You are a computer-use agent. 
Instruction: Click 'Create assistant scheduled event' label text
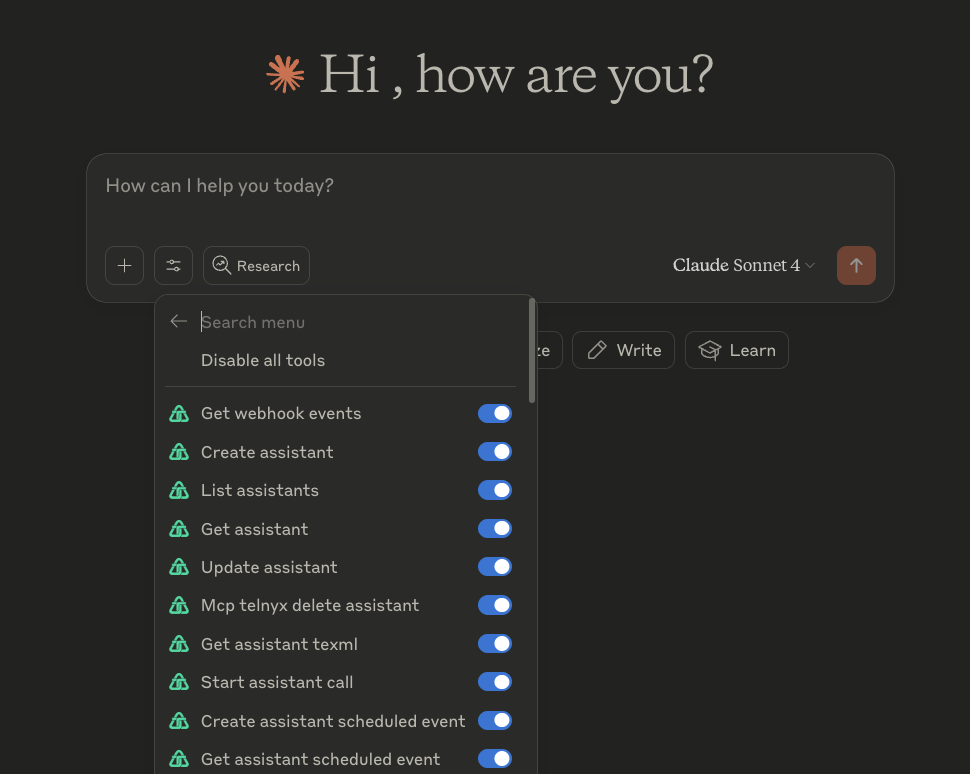[x=333, y=721]
